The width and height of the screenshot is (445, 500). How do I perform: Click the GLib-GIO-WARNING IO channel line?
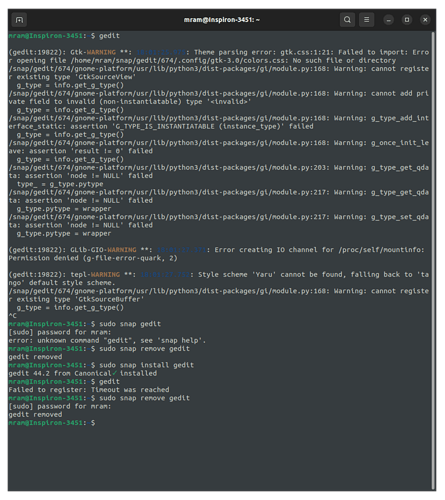tap(217, 250)
